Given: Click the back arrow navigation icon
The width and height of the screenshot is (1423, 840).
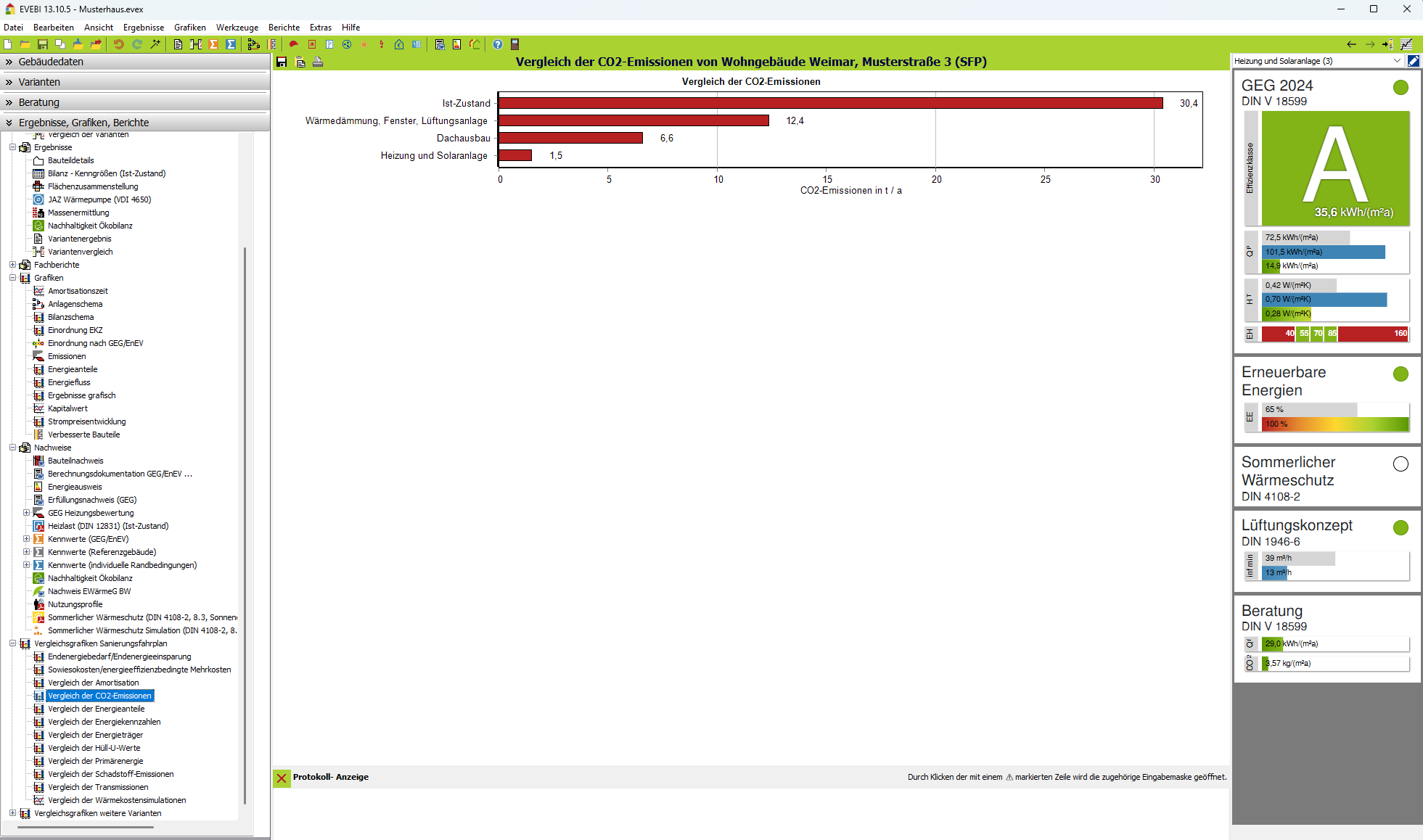Looking at the screenshot, I should point(1351,44).
